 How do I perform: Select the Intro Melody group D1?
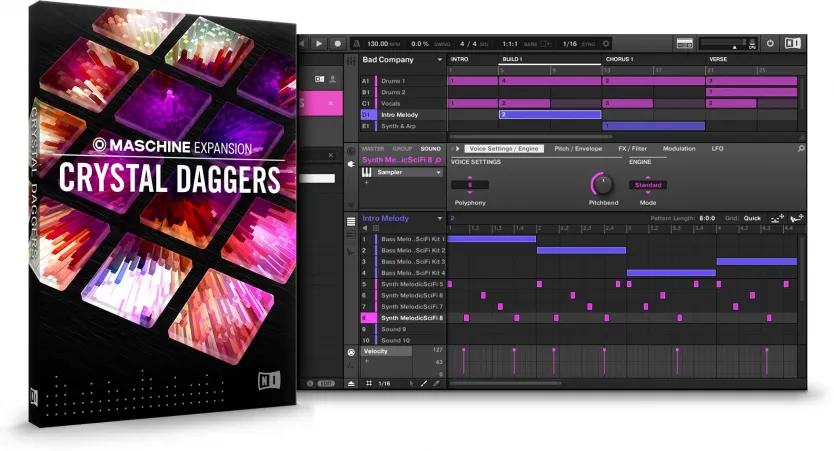coord(402,114)
